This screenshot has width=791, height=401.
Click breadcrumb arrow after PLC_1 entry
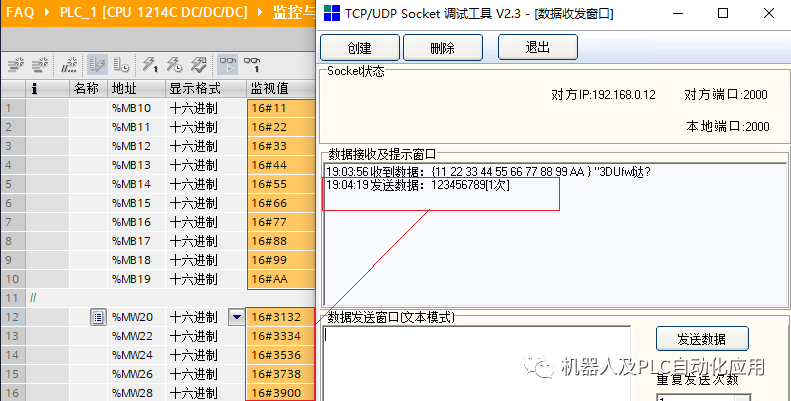(x=260, y=12)
